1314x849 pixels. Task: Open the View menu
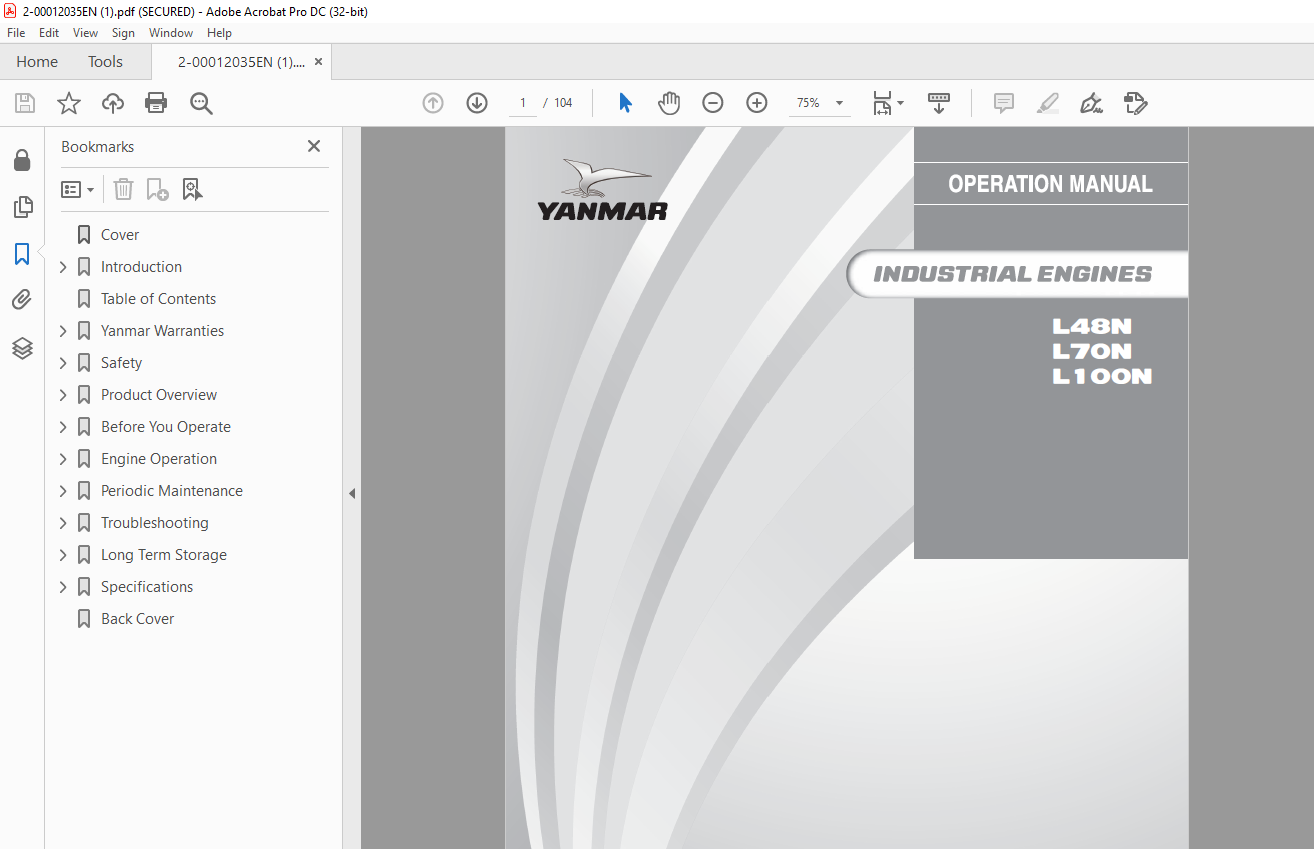pos(85,33)
